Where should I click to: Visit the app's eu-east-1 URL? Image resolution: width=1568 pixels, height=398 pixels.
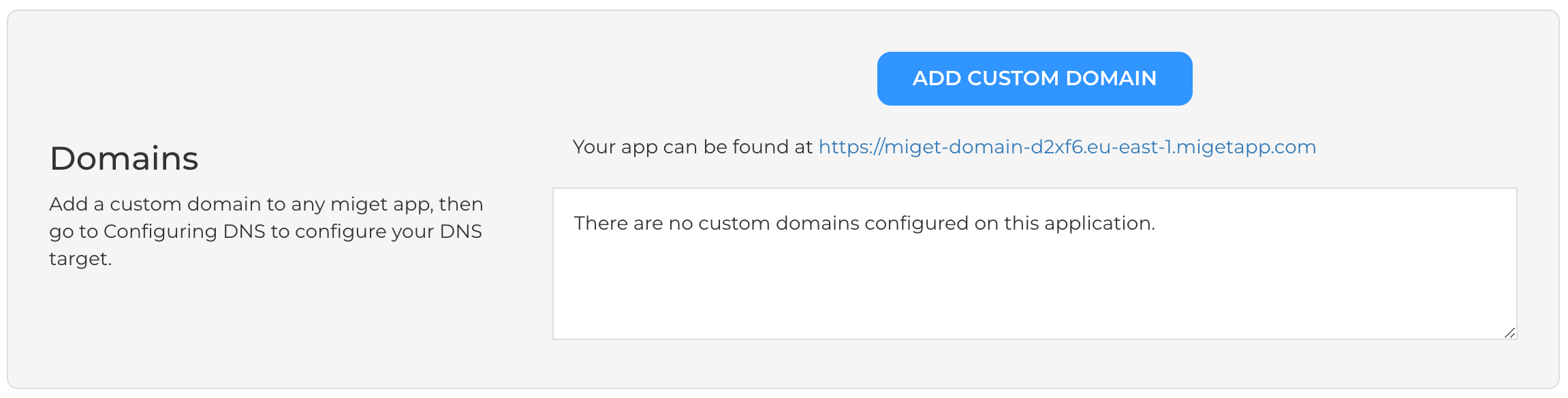pyautogui.click(x=1067, y=147)
